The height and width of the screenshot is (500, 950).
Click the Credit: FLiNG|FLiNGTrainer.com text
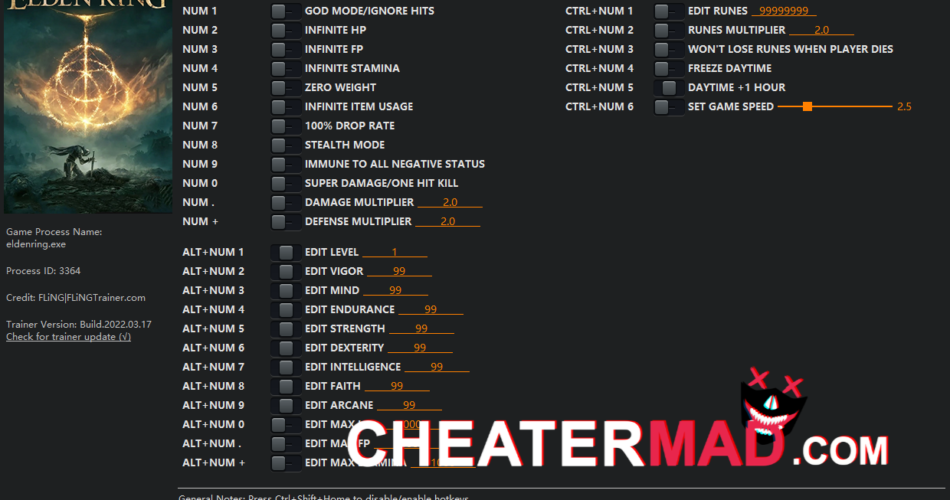[76, 298]
